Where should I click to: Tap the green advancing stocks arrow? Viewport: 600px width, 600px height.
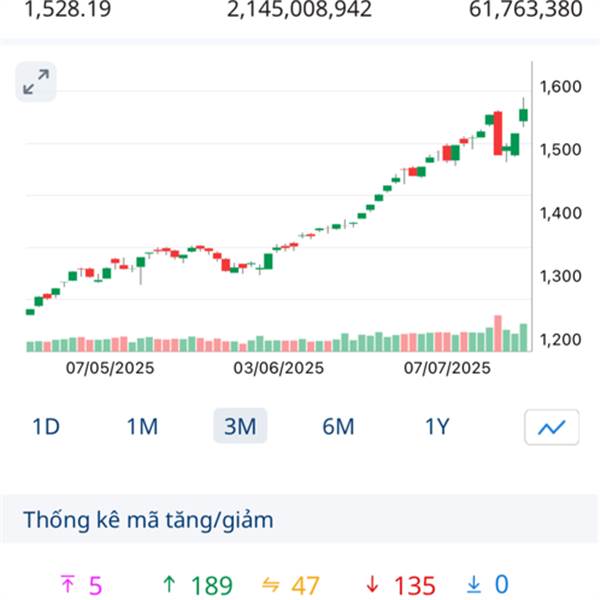(169, 584)
